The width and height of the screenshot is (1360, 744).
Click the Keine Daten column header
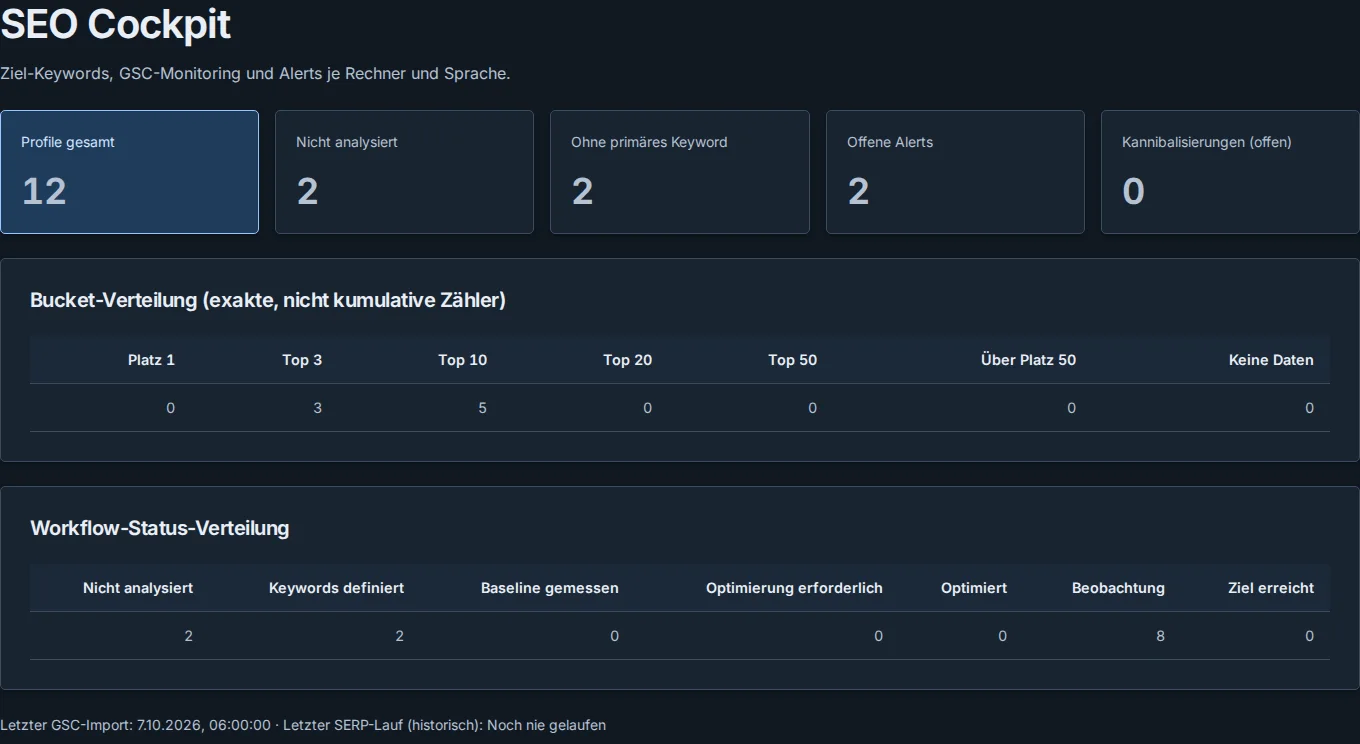(1271, 360)
